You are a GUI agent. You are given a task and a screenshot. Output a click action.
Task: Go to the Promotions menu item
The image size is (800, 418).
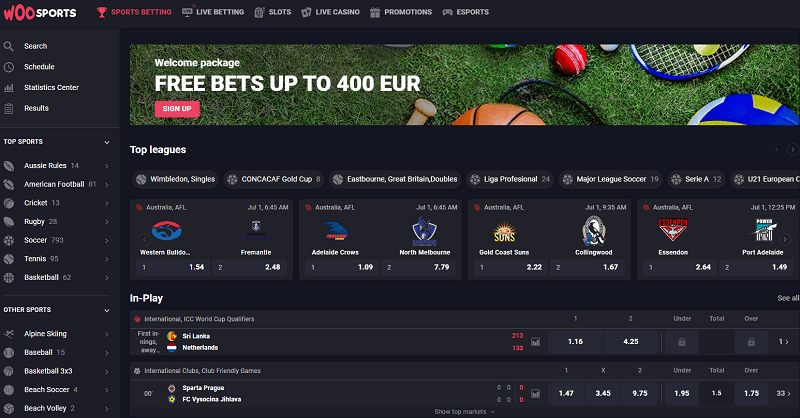pos(401,12)
